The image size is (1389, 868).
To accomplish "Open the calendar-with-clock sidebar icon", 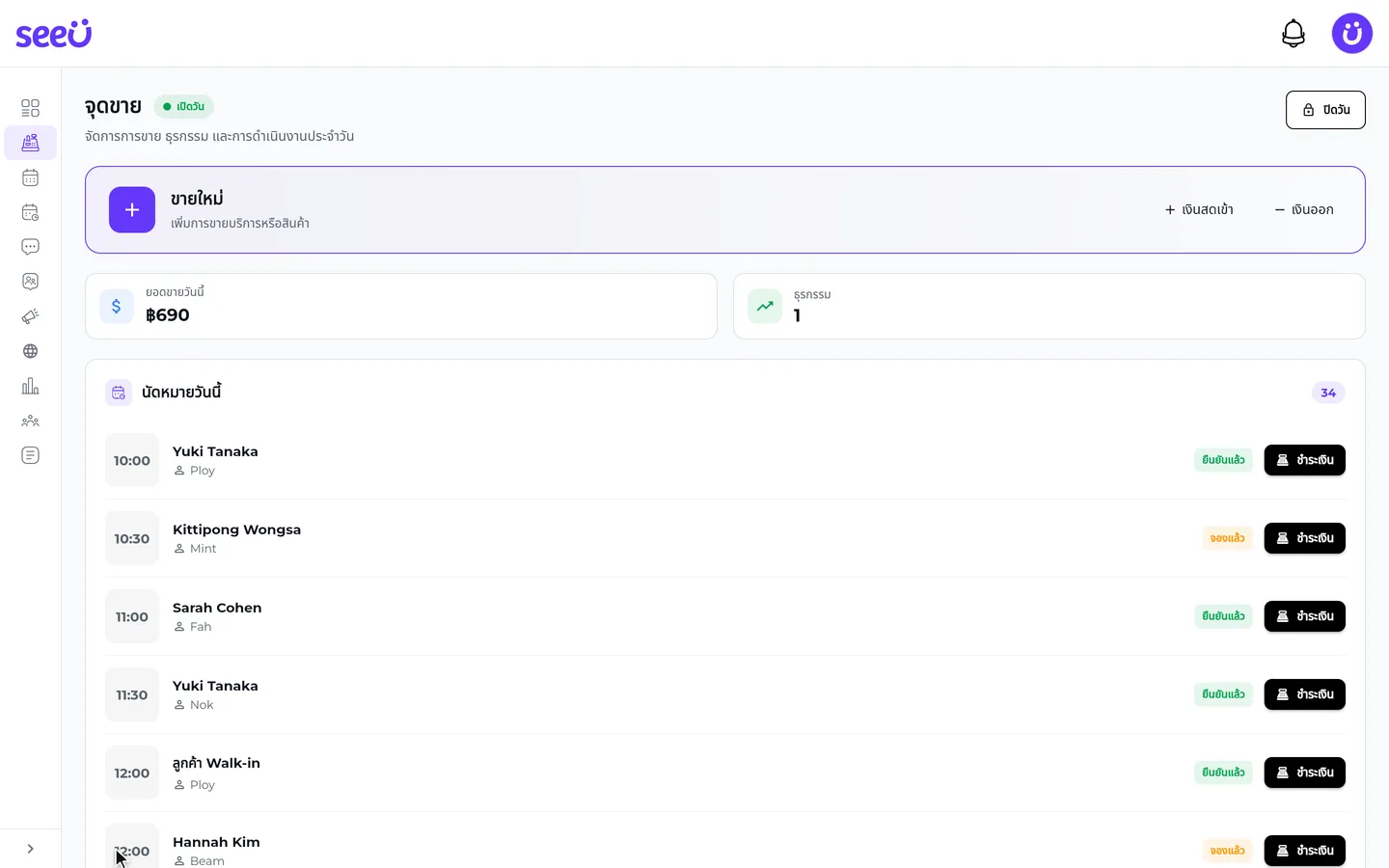I will tap(30, 212).
